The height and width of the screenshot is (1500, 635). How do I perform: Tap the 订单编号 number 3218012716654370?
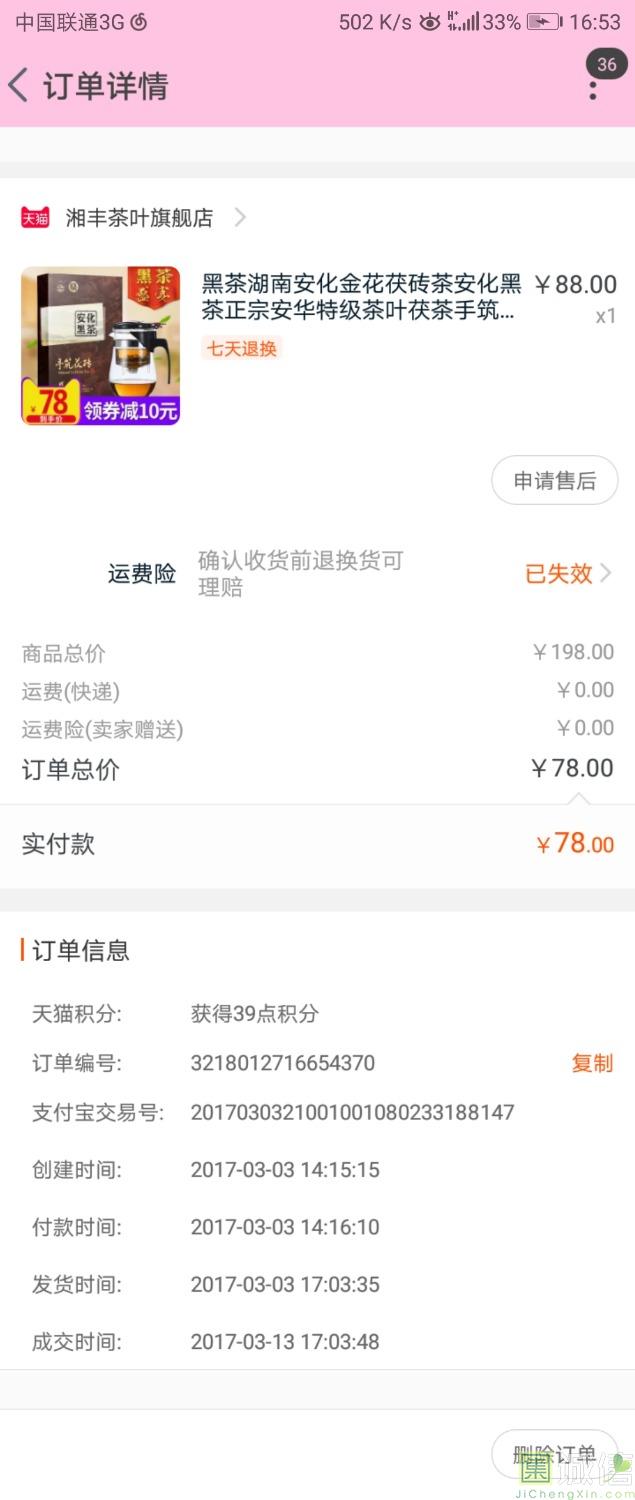coord(283,1063)
